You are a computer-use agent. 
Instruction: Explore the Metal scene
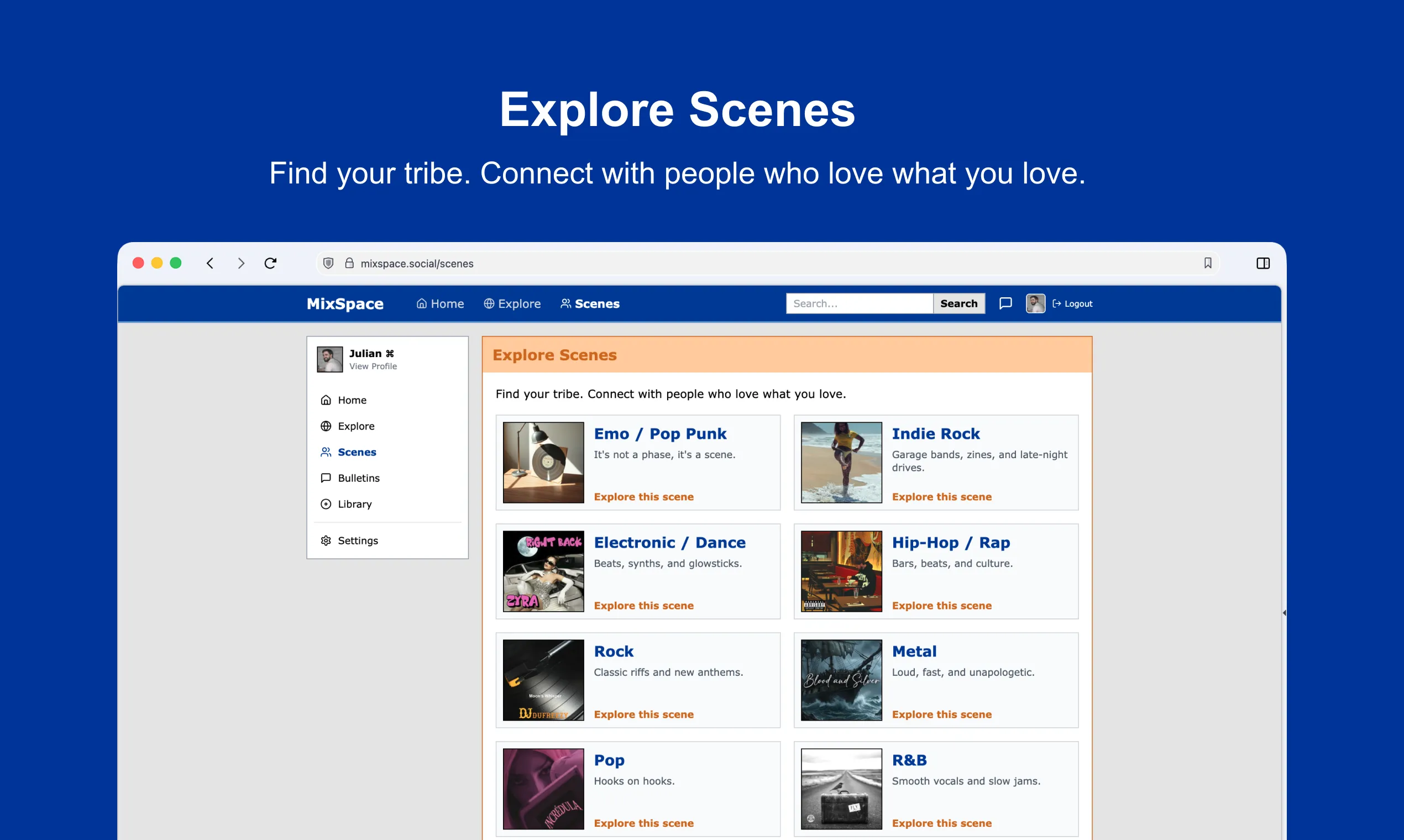[x=941, y=714]
